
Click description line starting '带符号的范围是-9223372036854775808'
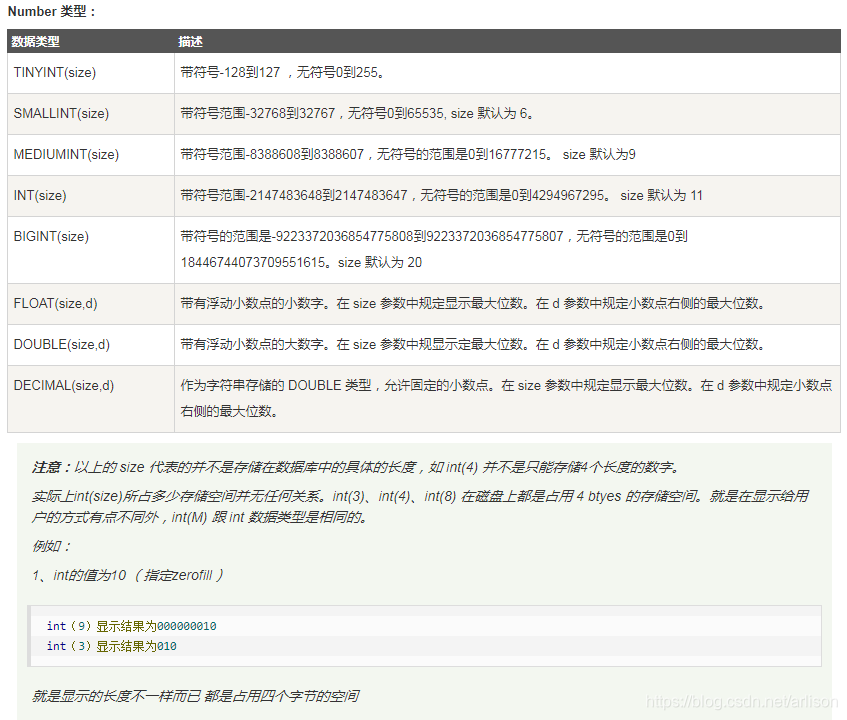434,237
